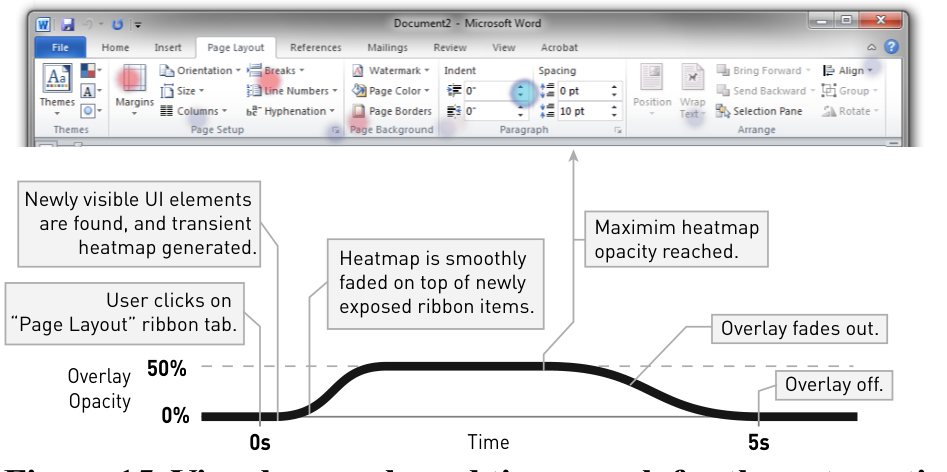Open the Selection Pane
Screen dimensions: 947x472
759,111
